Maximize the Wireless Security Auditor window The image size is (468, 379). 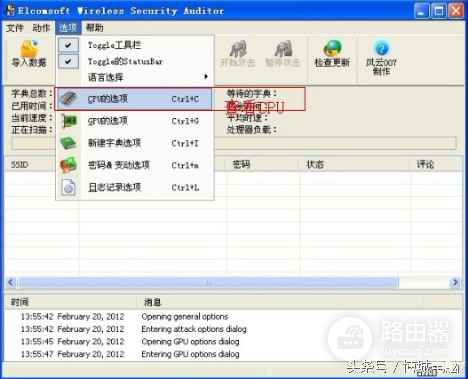[x=439, y=11]
